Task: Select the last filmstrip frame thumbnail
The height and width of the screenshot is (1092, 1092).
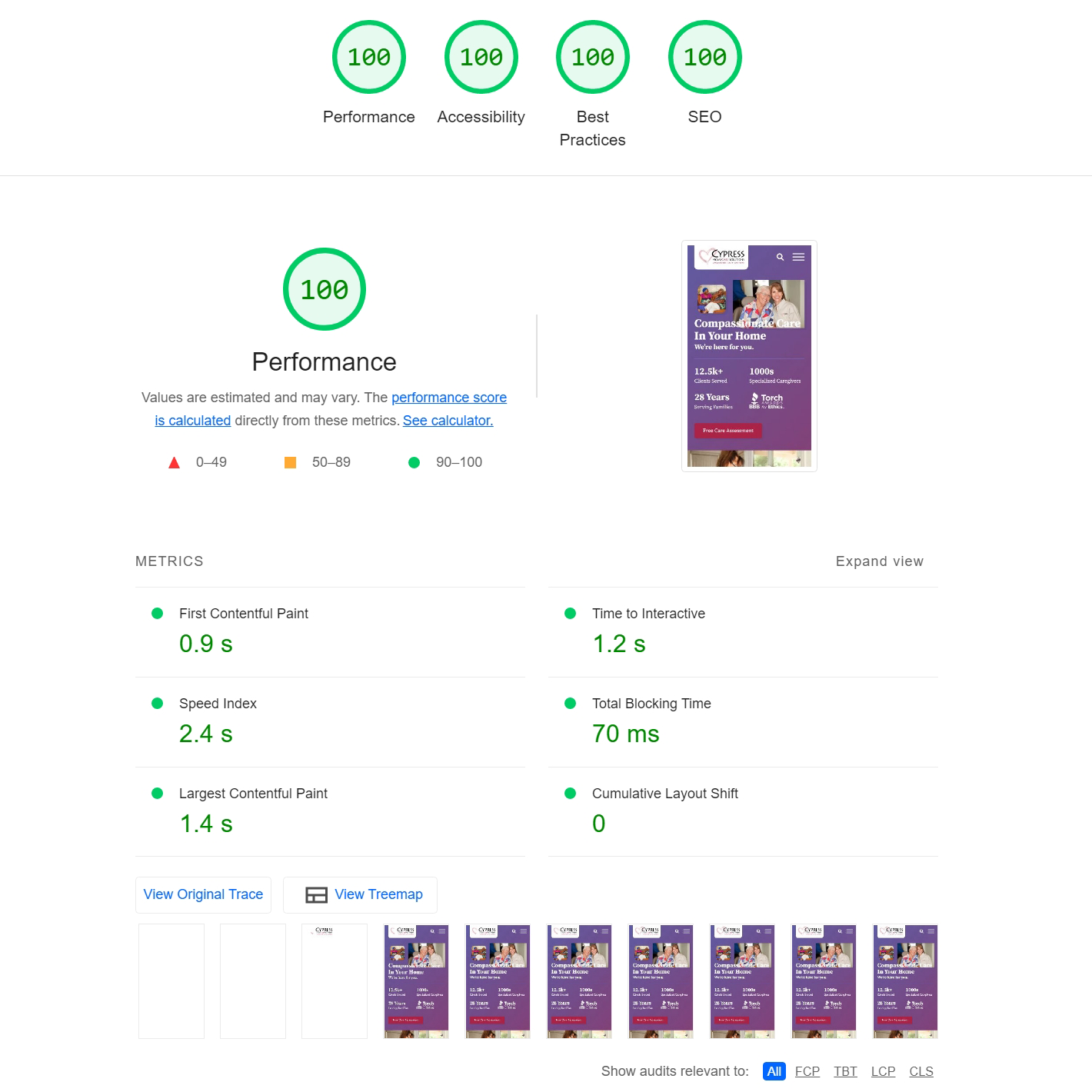Action: (905, 981)
